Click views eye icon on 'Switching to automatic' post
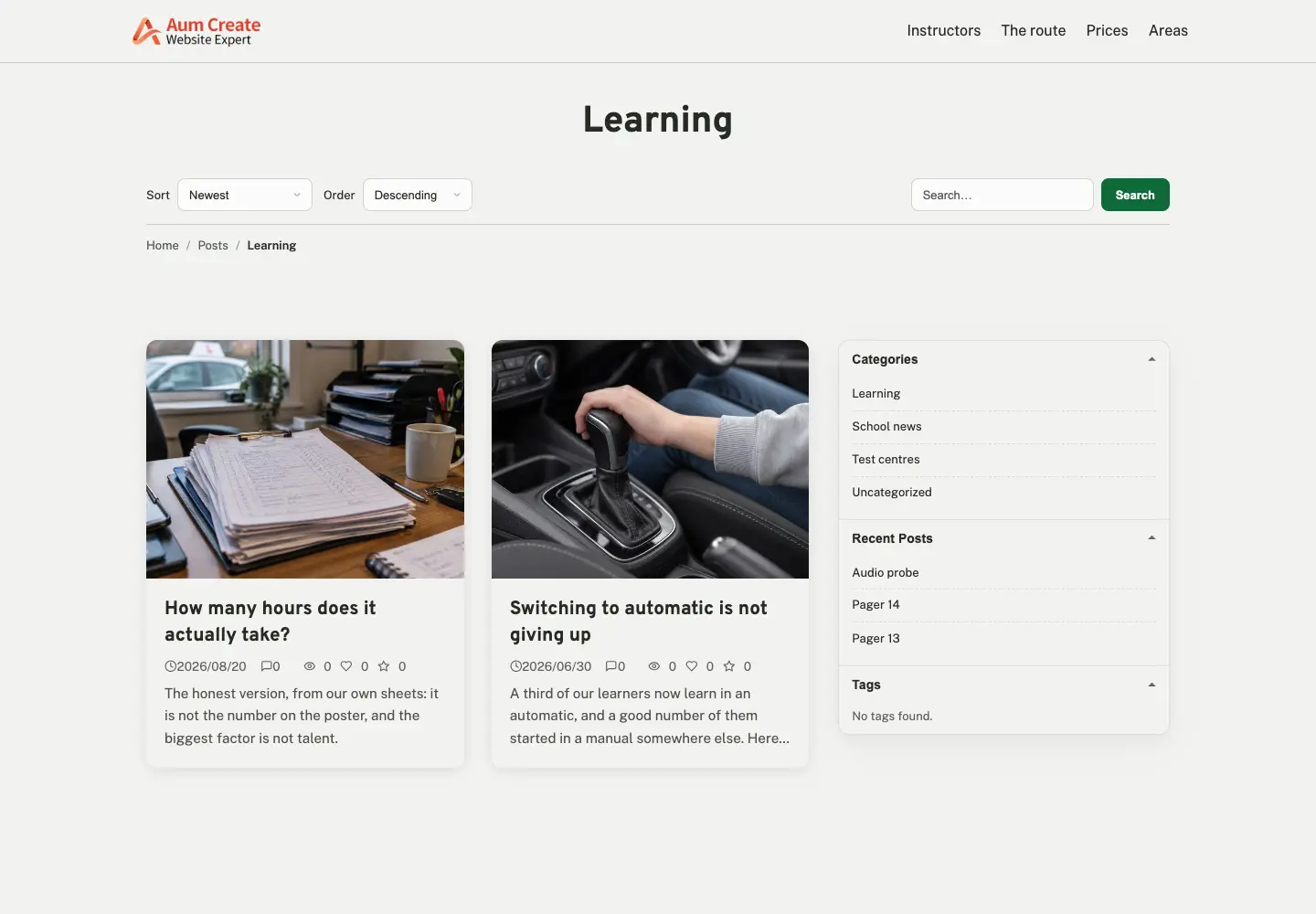 (x=654, y=666)
